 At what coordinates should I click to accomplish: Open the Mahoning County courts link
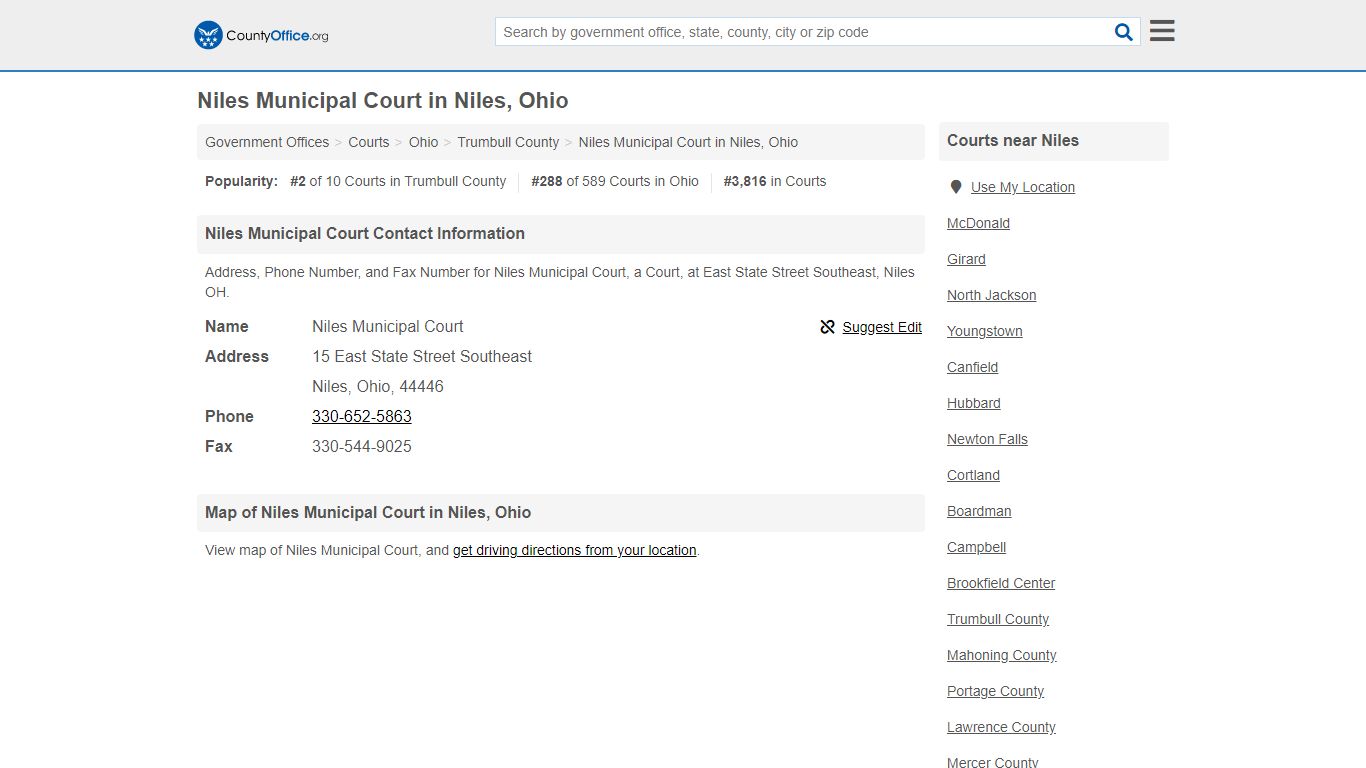point(1001,655)
